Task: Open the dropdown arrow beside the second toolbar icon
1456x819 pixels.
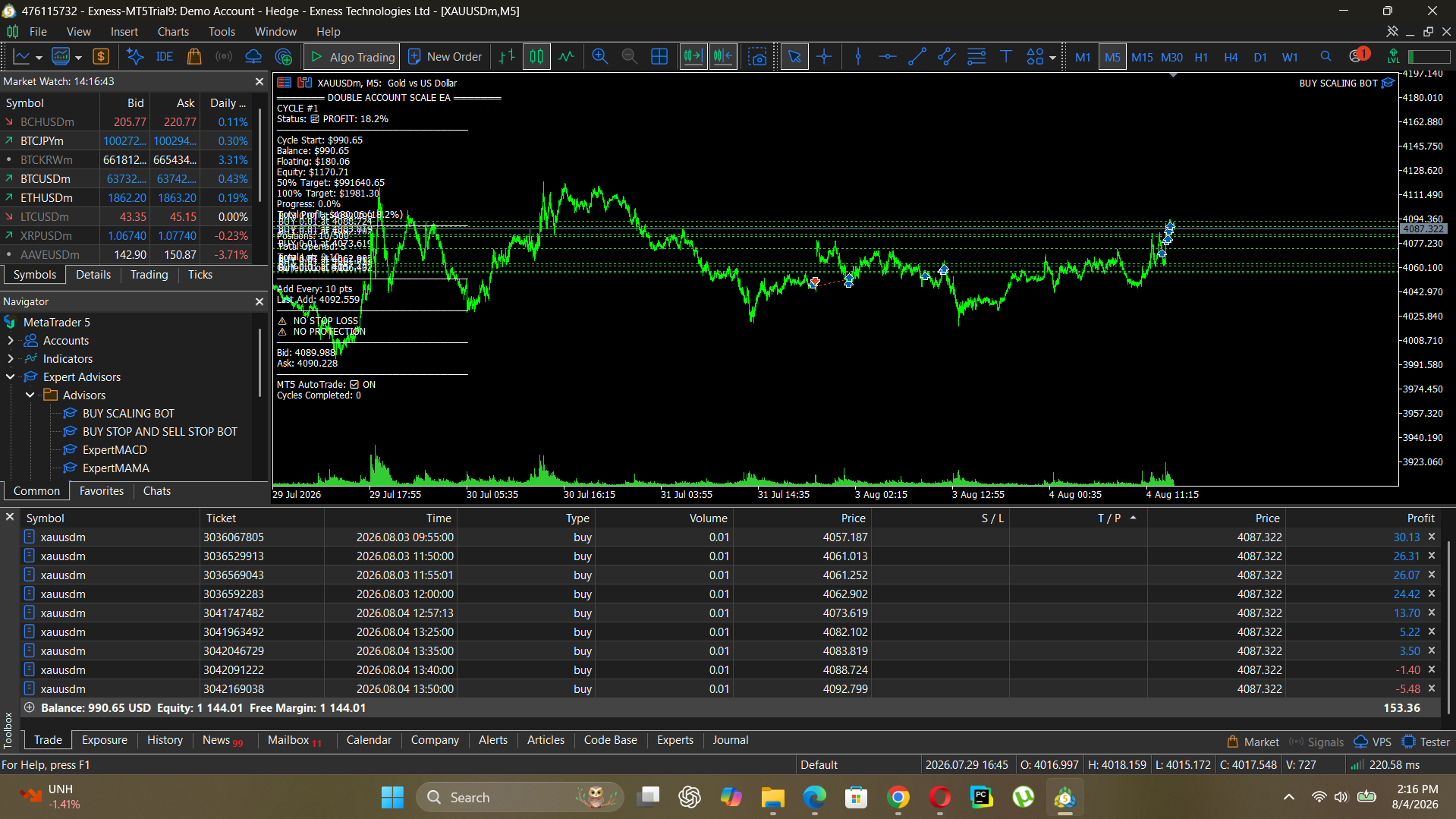Action: [x=78, y=57]
